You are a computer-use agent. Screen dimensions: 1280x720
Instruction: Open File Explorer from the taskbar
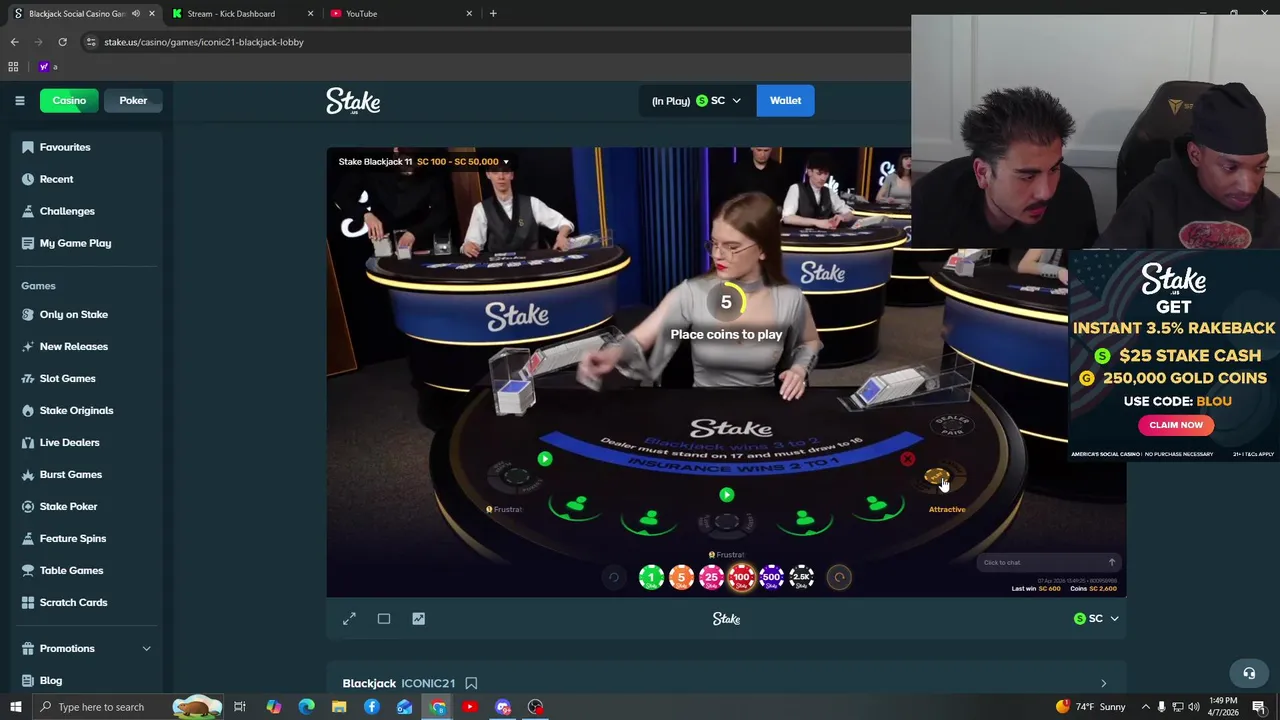tap(339, 707)
